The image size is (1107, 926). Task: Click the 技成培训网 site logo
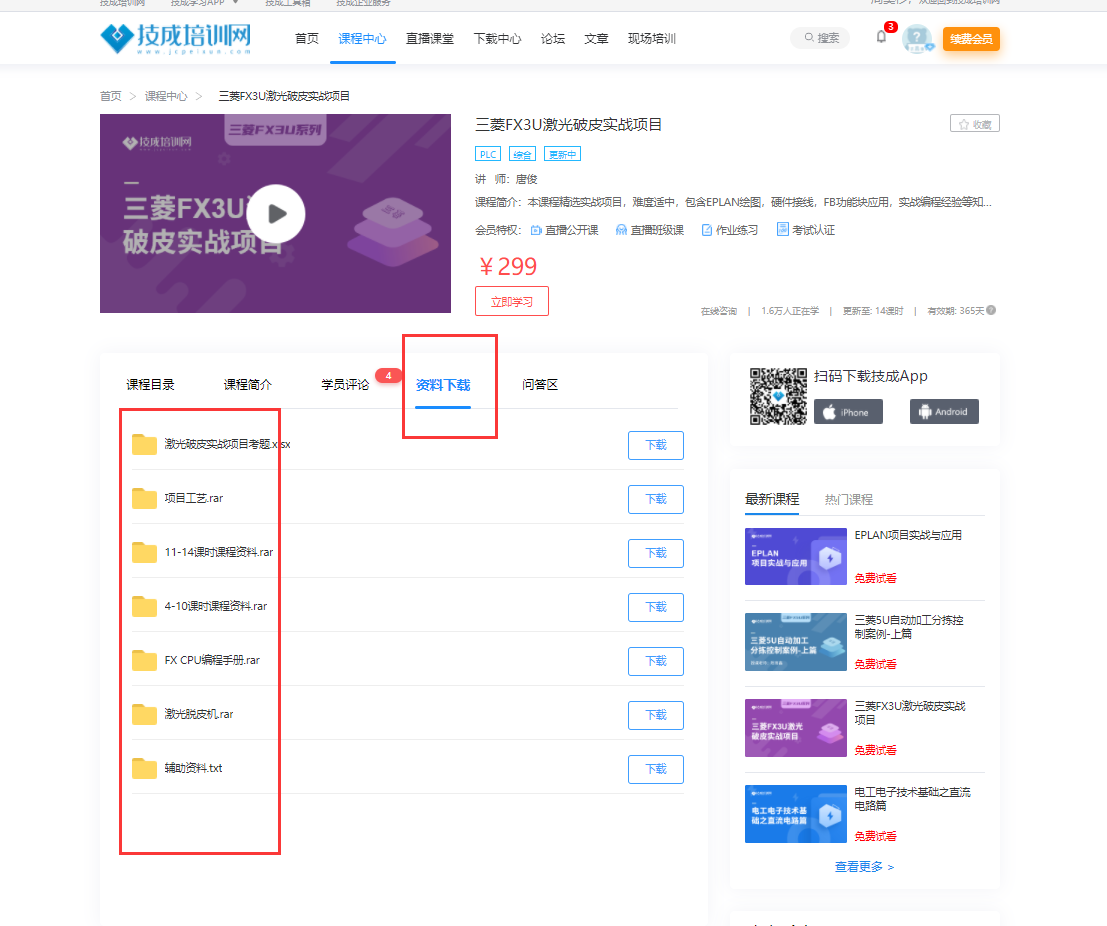click(176, 38)
